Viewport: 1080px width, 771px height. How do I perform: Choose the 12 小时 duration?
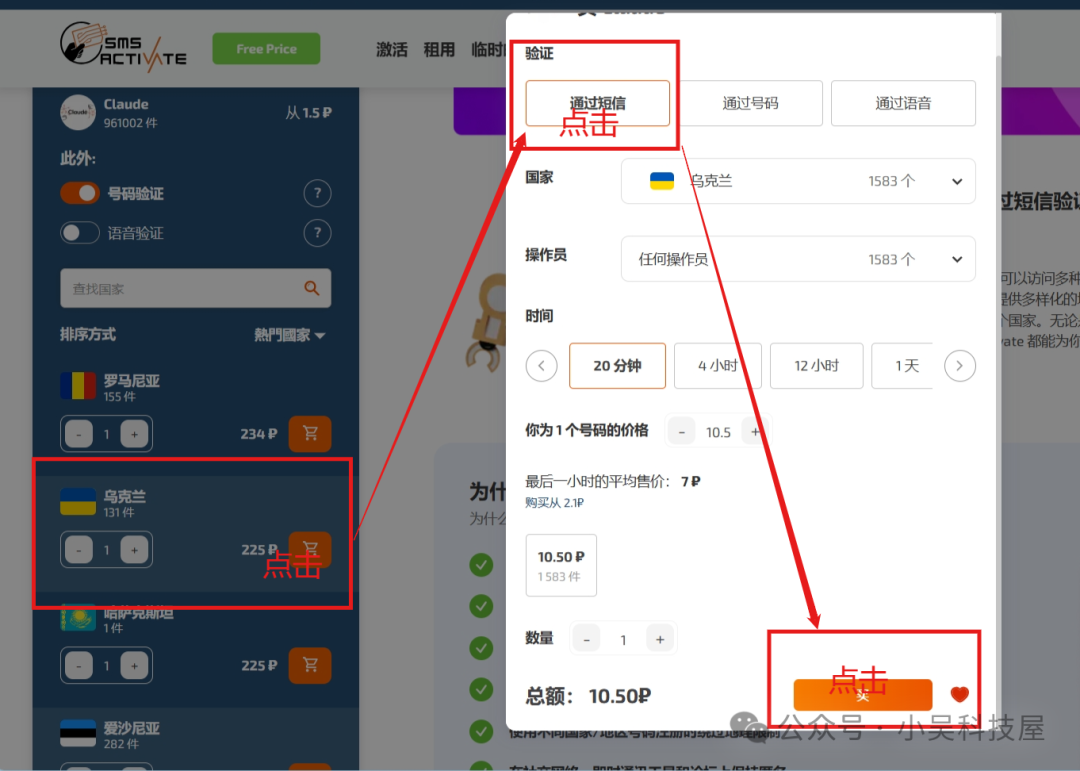816,366
